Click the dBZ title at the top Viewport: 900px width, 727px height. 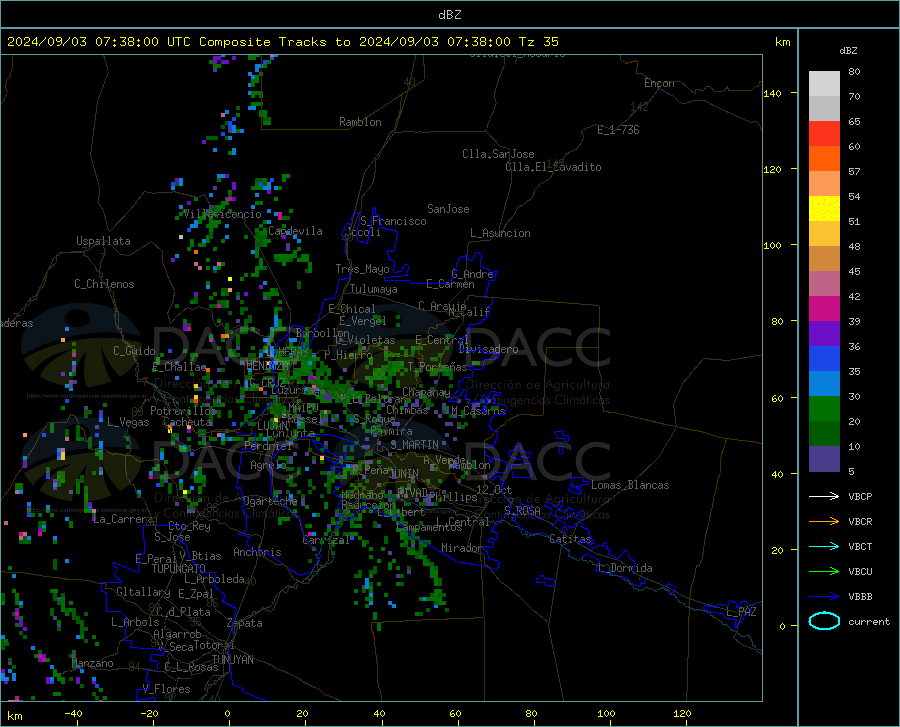(x=449, y=15)
